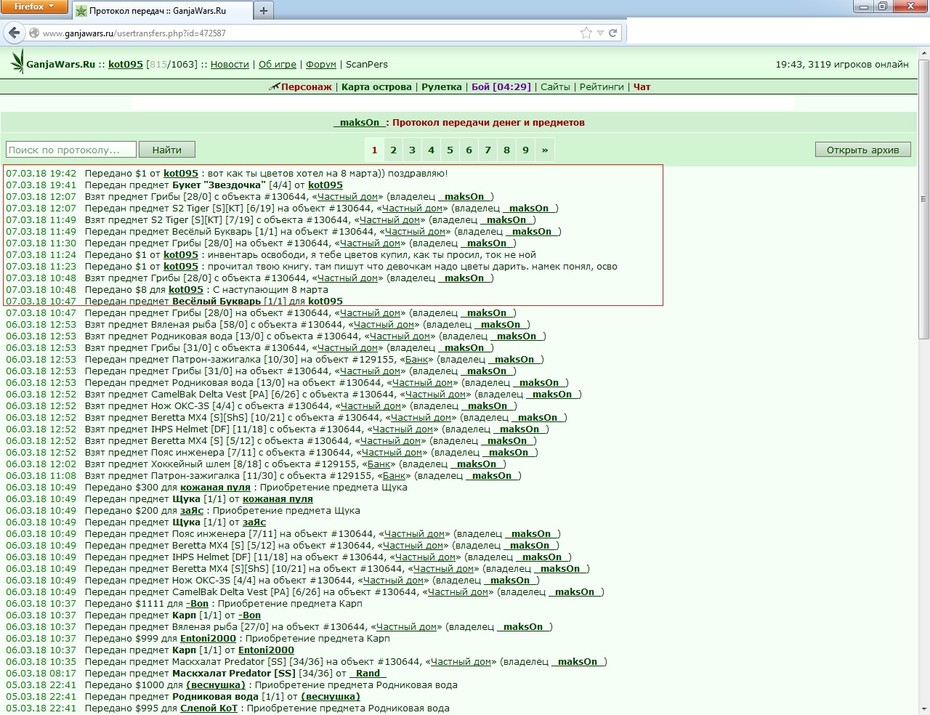Open the Форум link

pyautogui.click(x=321, y=64)
